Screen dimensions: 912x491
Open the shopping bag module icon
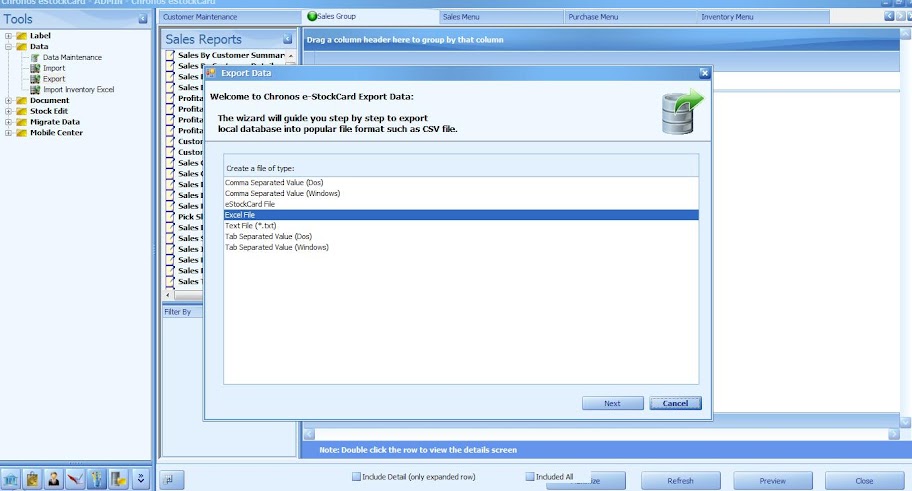[32, 479]
